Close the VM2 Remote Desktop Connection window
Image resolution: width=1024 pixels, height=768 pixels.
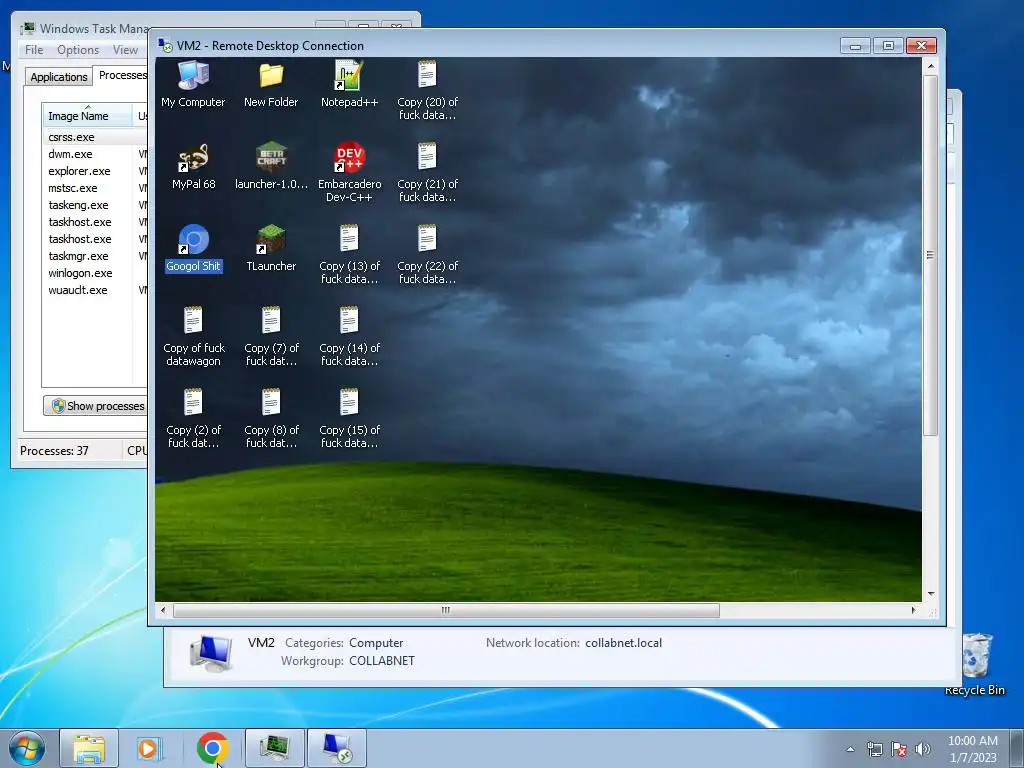[921, 46]
